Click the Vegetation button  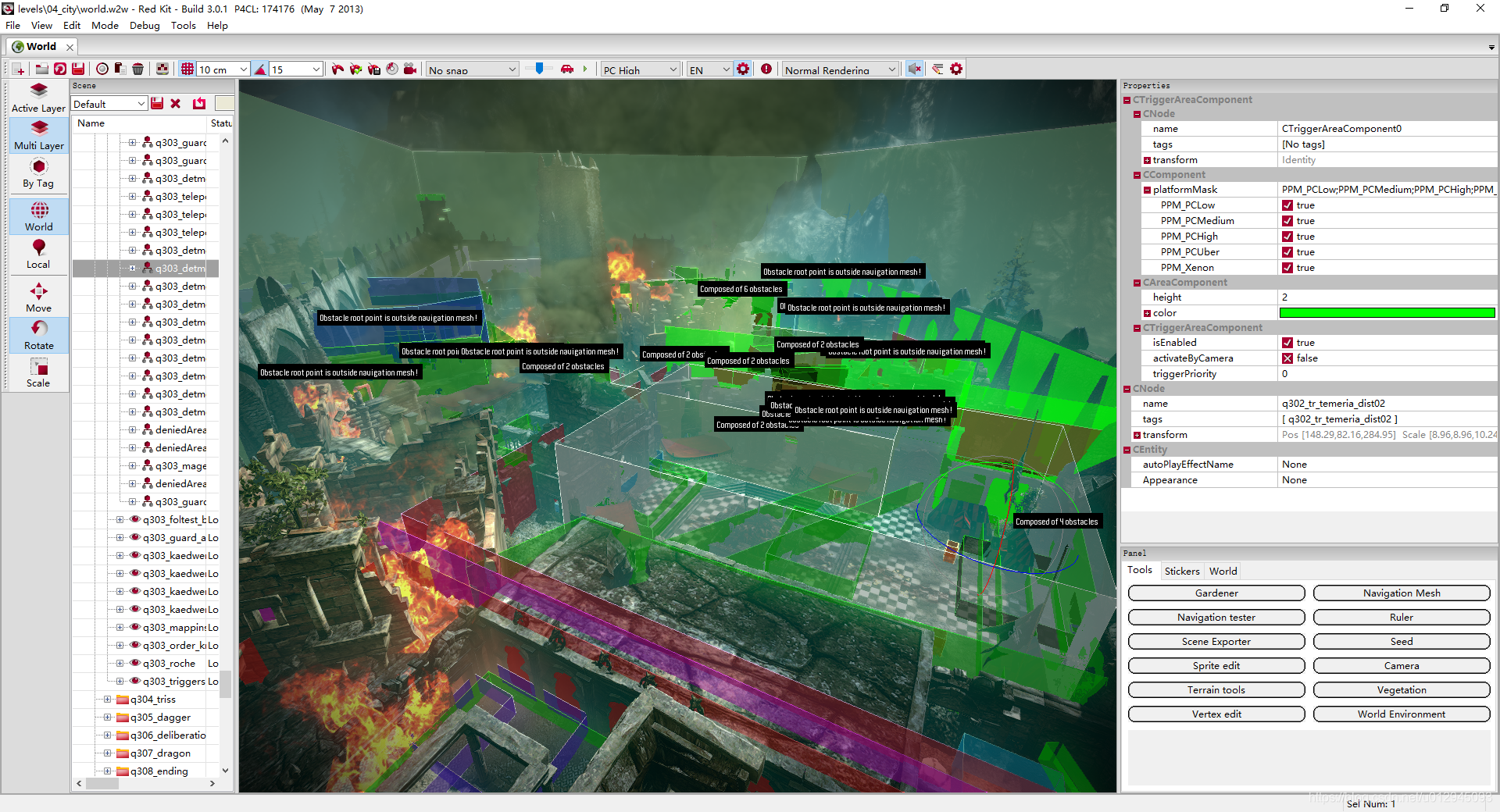1402,690
